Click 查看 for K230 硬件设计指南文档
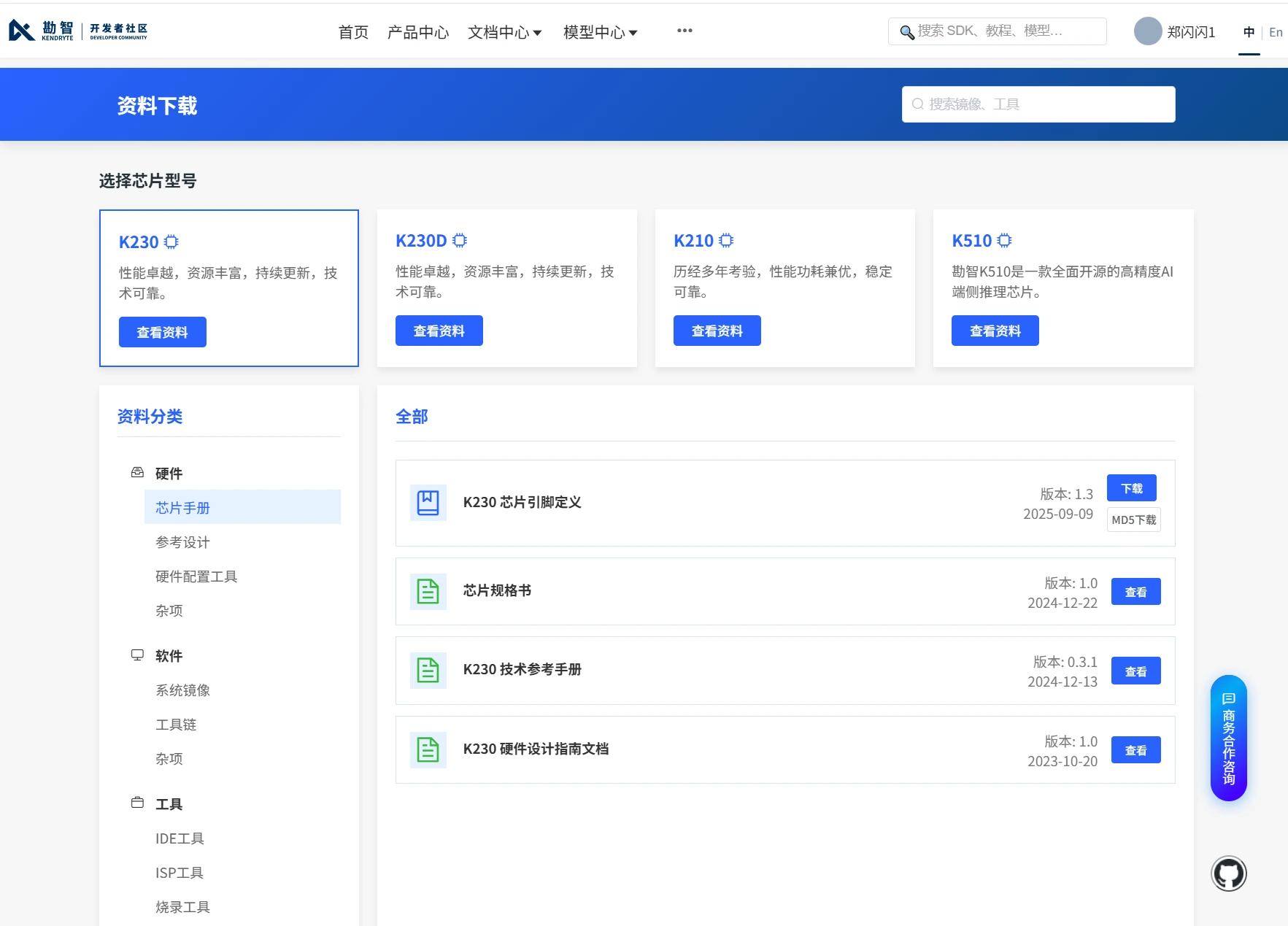1288x926 pixels. (1136, 750)
